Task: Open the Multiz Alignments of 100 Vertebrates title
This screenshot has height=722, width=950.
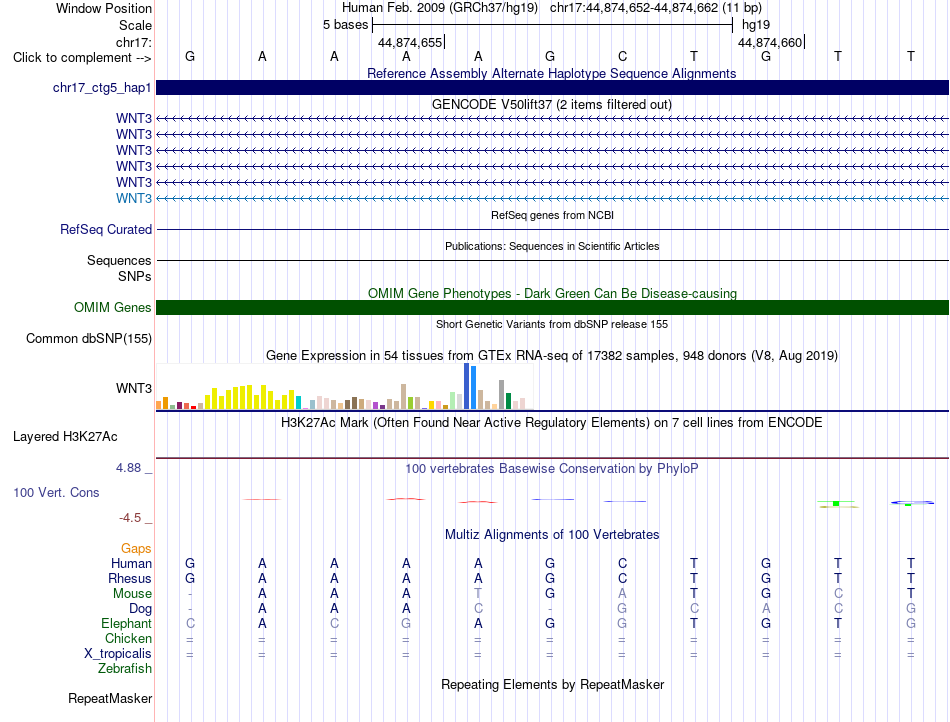Action: (552, 534)
